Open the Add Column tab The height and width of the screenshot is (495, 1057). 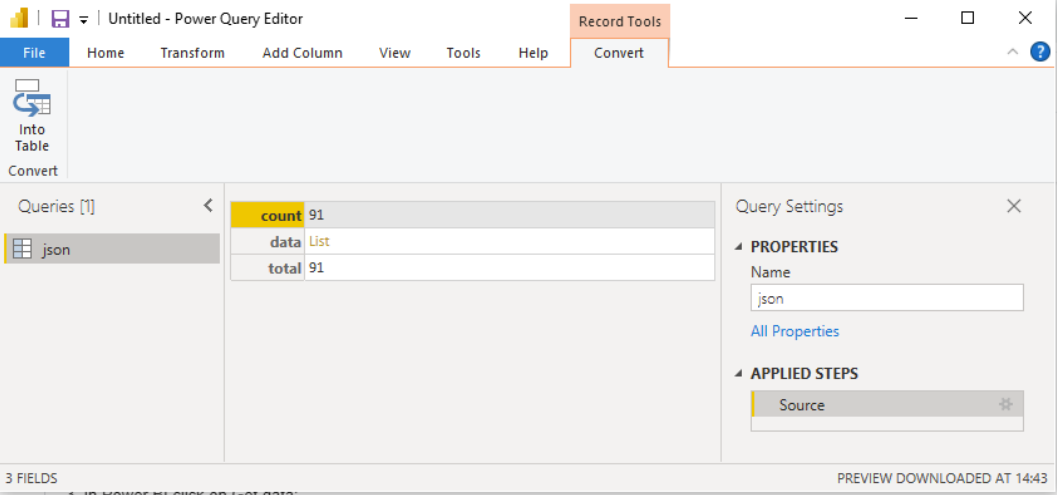(x=303, y=53)
